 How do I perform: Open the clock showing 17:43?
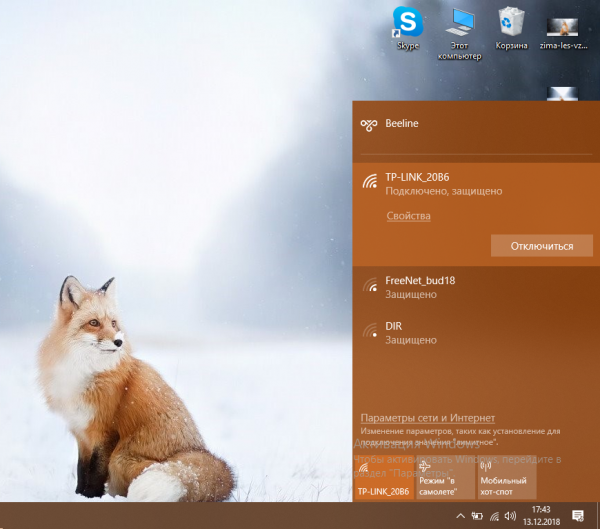[541, 515]
